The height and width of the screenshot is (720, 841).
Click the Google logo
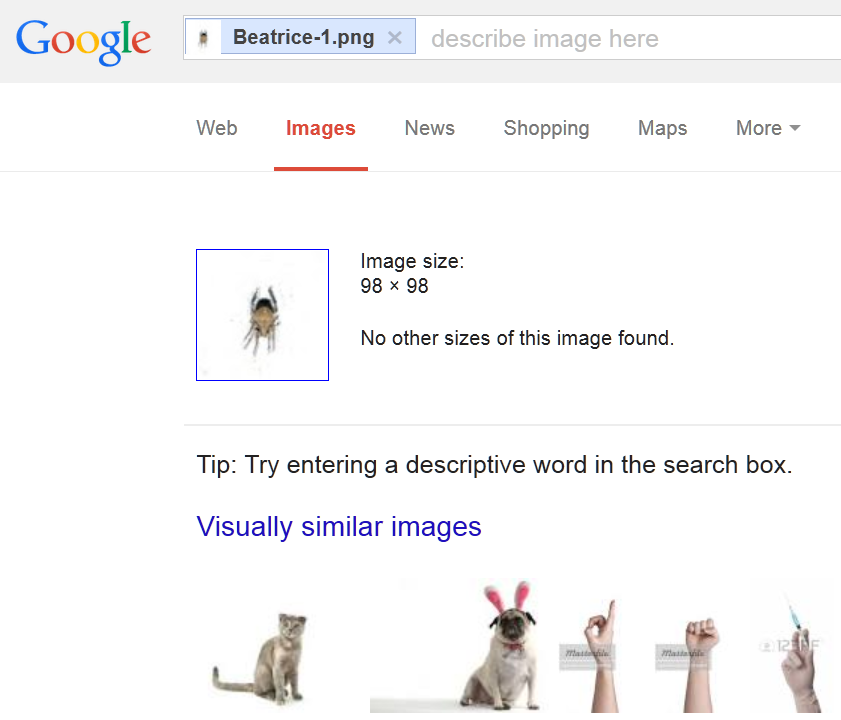(83, 40)
